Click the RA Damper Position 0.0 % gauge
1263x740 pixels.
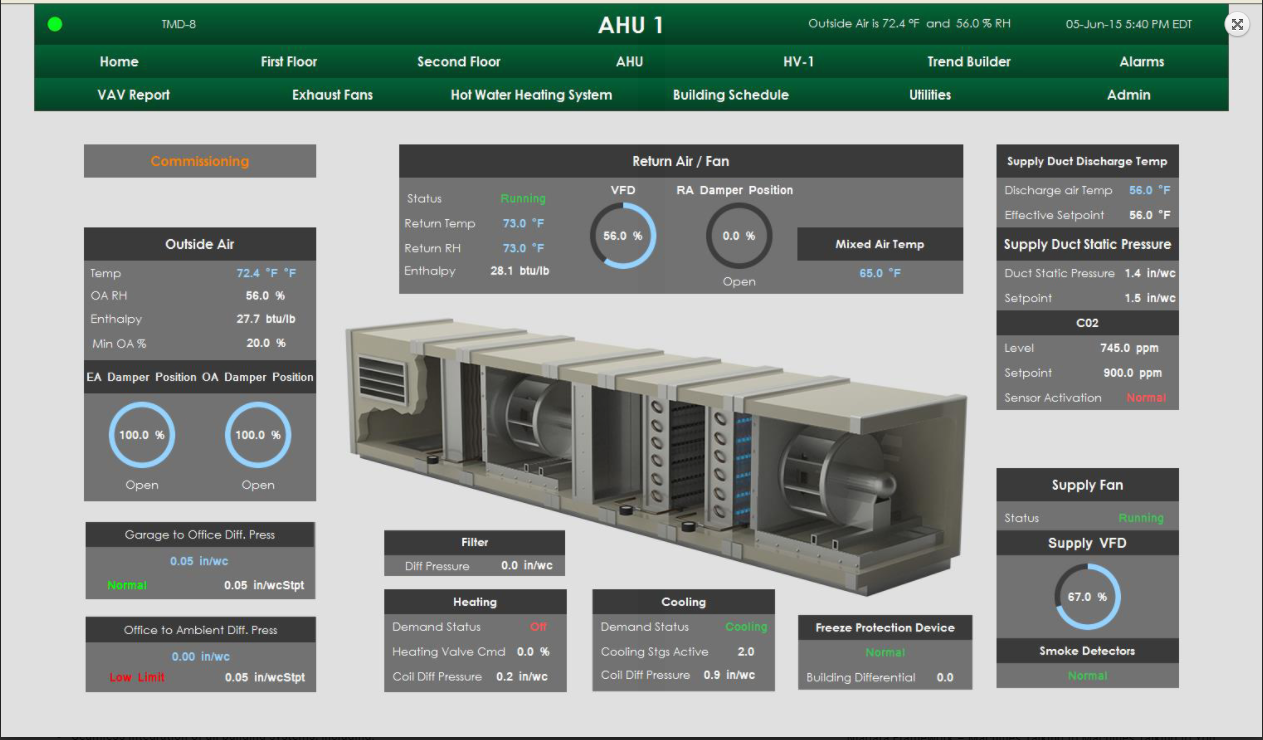tap(739, 236)
